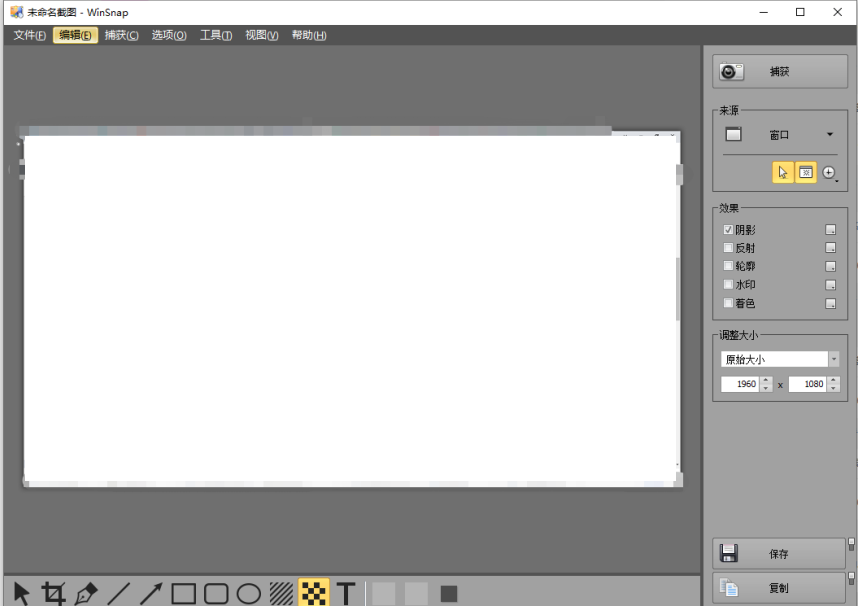858x606 pixels.
Task: Open the 工具 menu
Action: [215, 35]
